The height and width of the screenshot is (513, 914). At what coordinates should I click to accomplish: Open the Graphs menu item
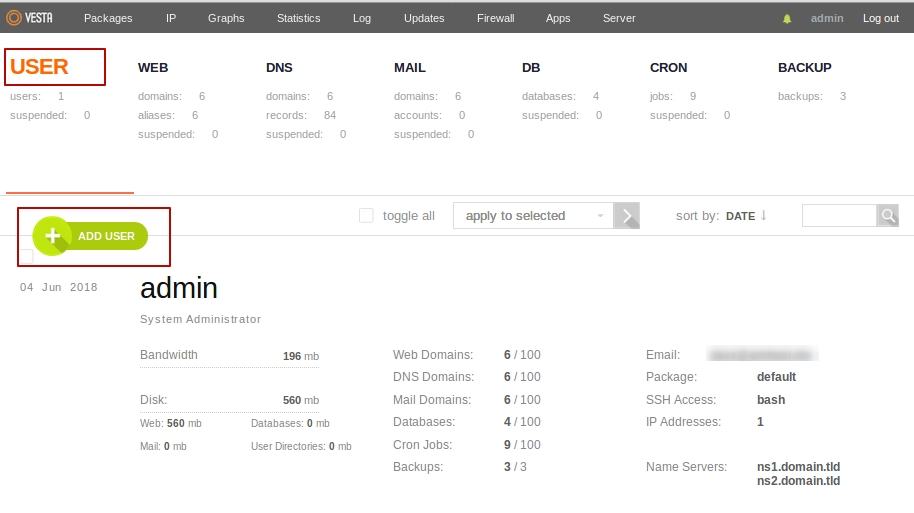(226, 18)
